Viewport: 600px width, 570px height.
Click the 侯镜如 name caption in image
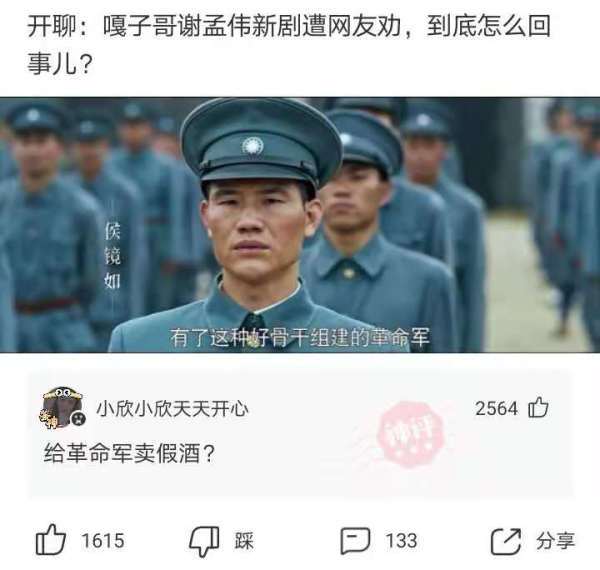112,256
